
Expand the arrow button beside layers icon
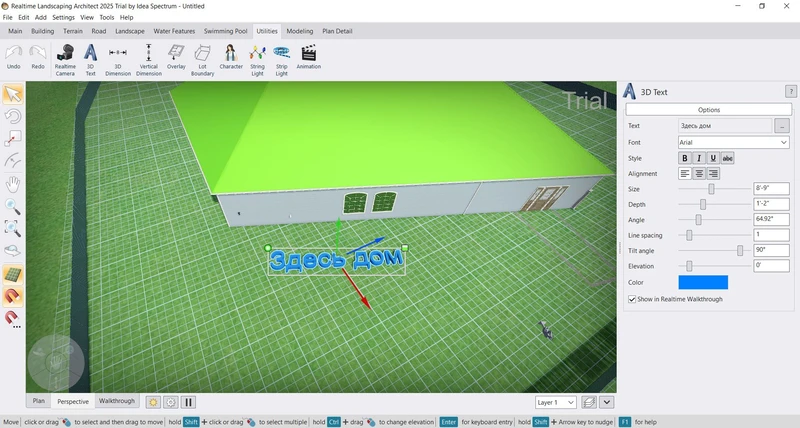click(608, 402)
